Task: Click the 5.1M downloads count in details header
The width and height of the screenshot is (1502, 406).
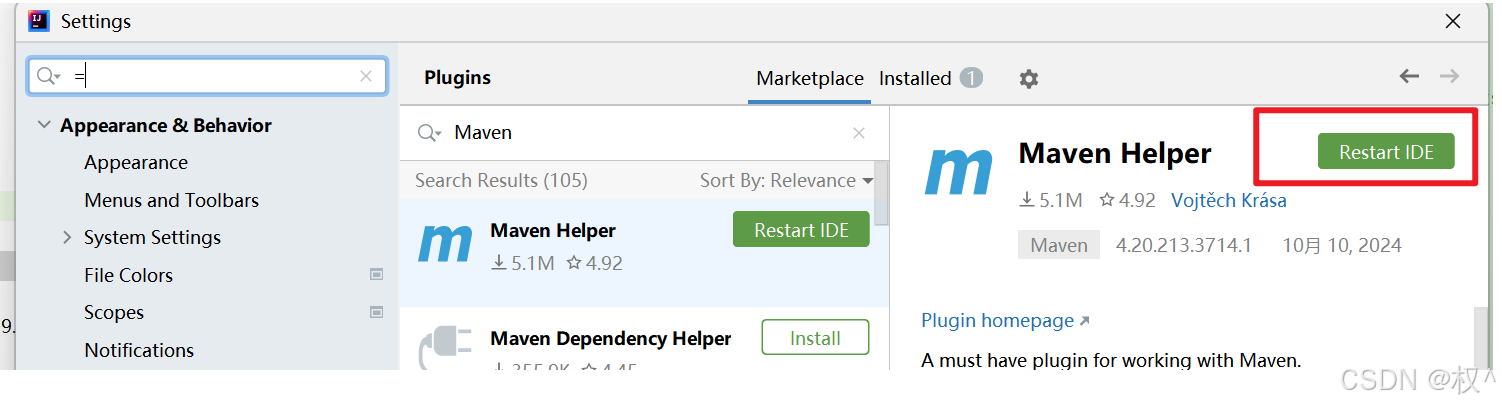Action: point(1050,200)
